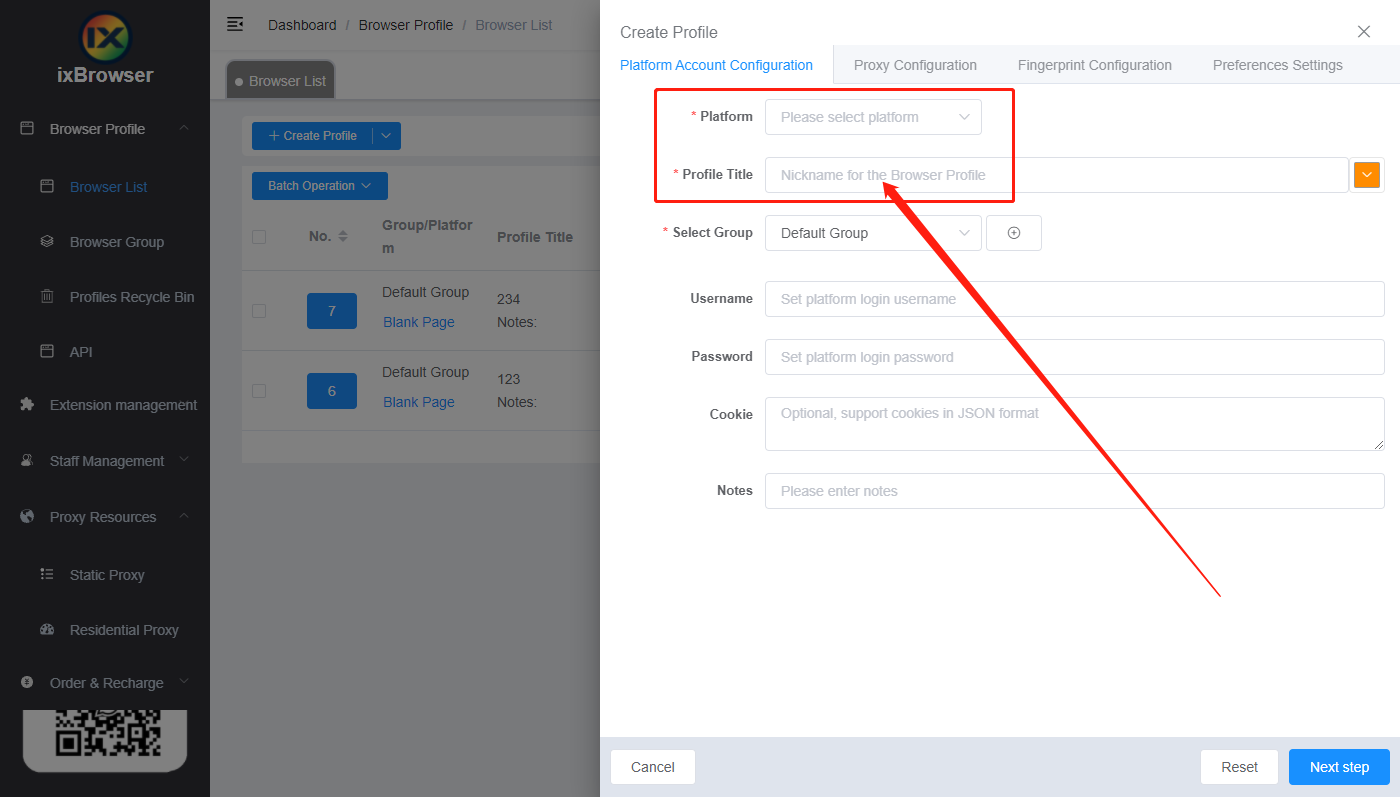This screenshot has height=797, width=1400.
Task: Check the box for profile row 6
Action: (x=259, y=391)
